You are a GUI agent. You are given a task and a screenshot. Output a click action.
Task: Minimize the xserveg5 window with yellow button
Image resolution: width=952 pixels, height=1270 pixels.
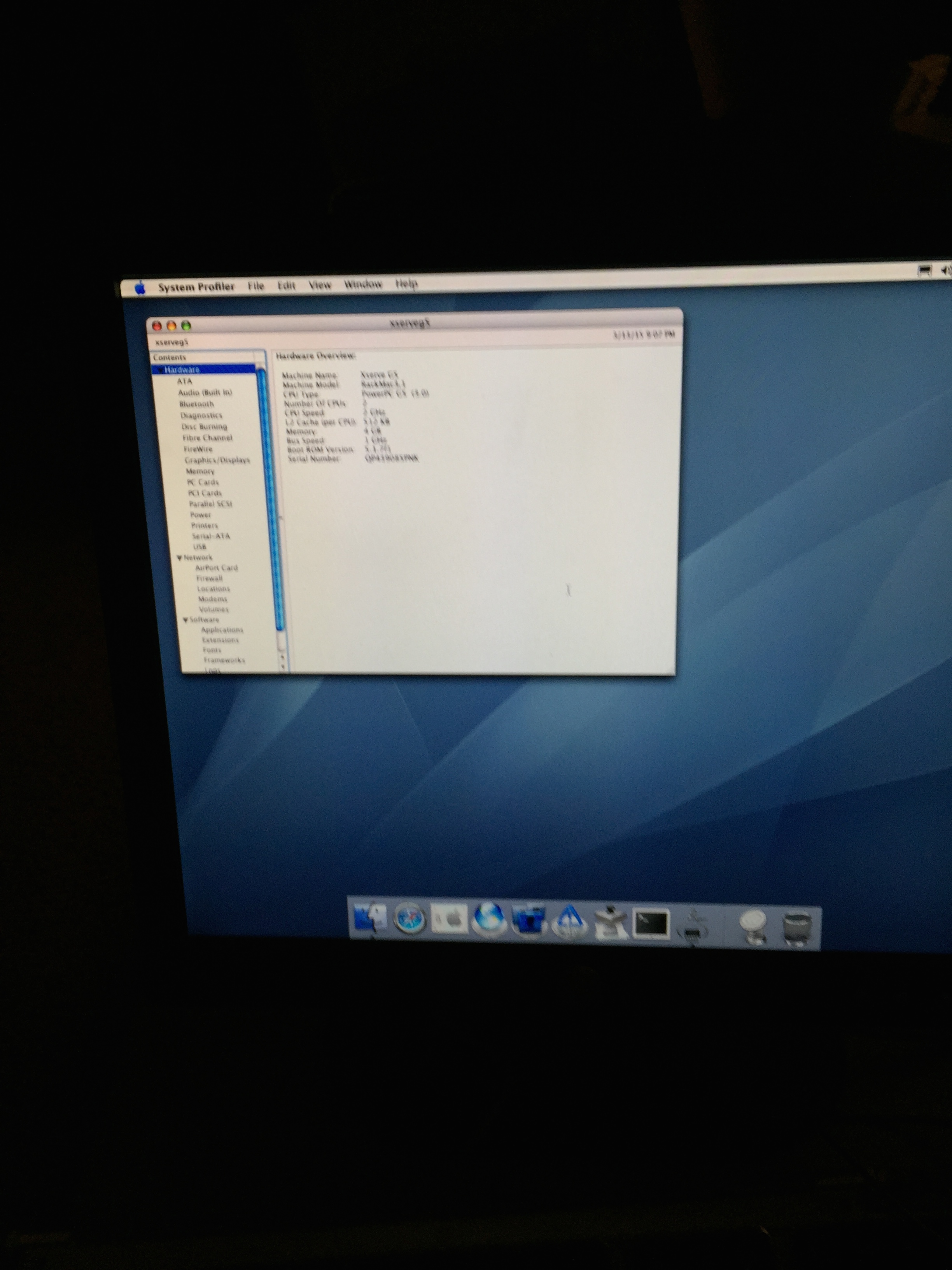tap(171, 326)
